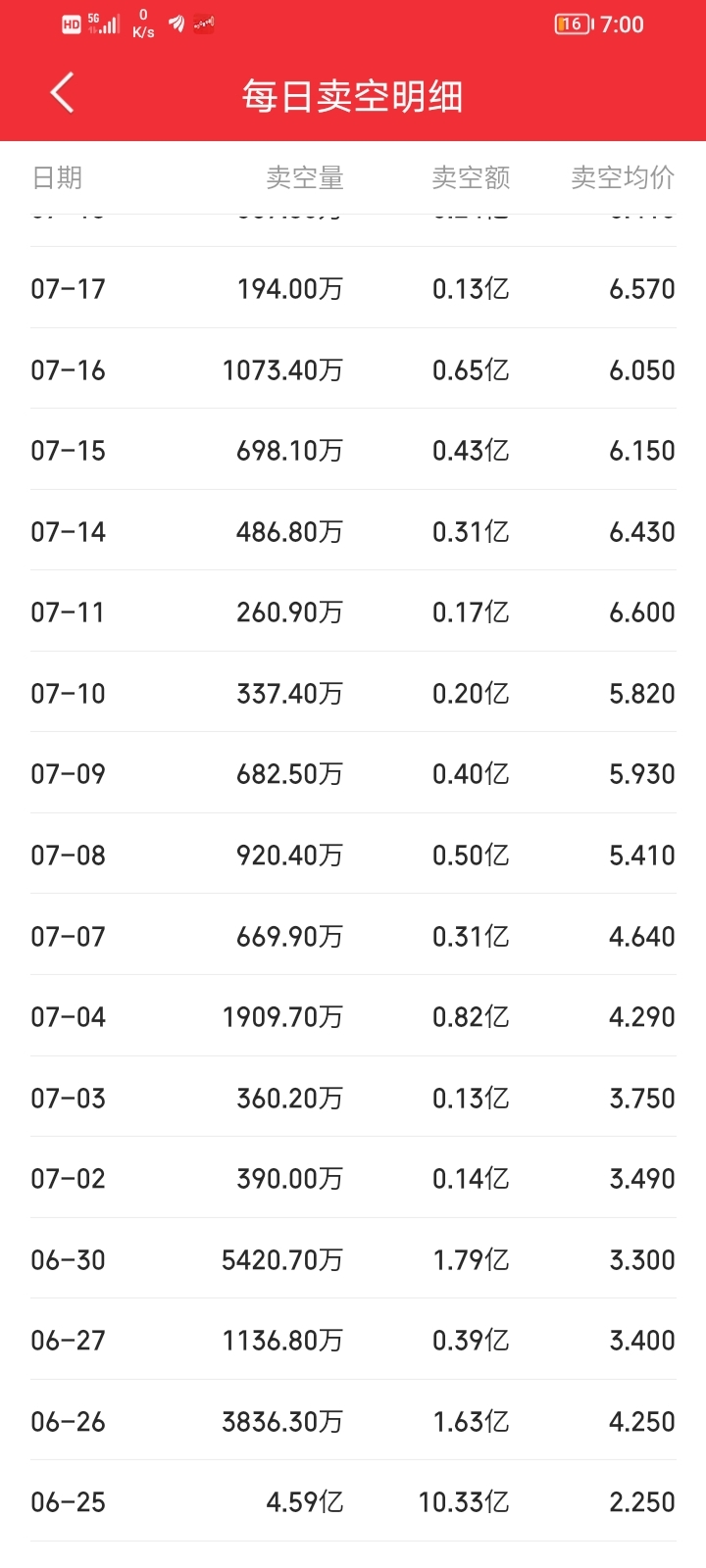This screenshot has height=1568, width=706.
Task: Select the 0.82亿 short amount on 07-04
Action: pyautogui.click(x=471, y=1017)
